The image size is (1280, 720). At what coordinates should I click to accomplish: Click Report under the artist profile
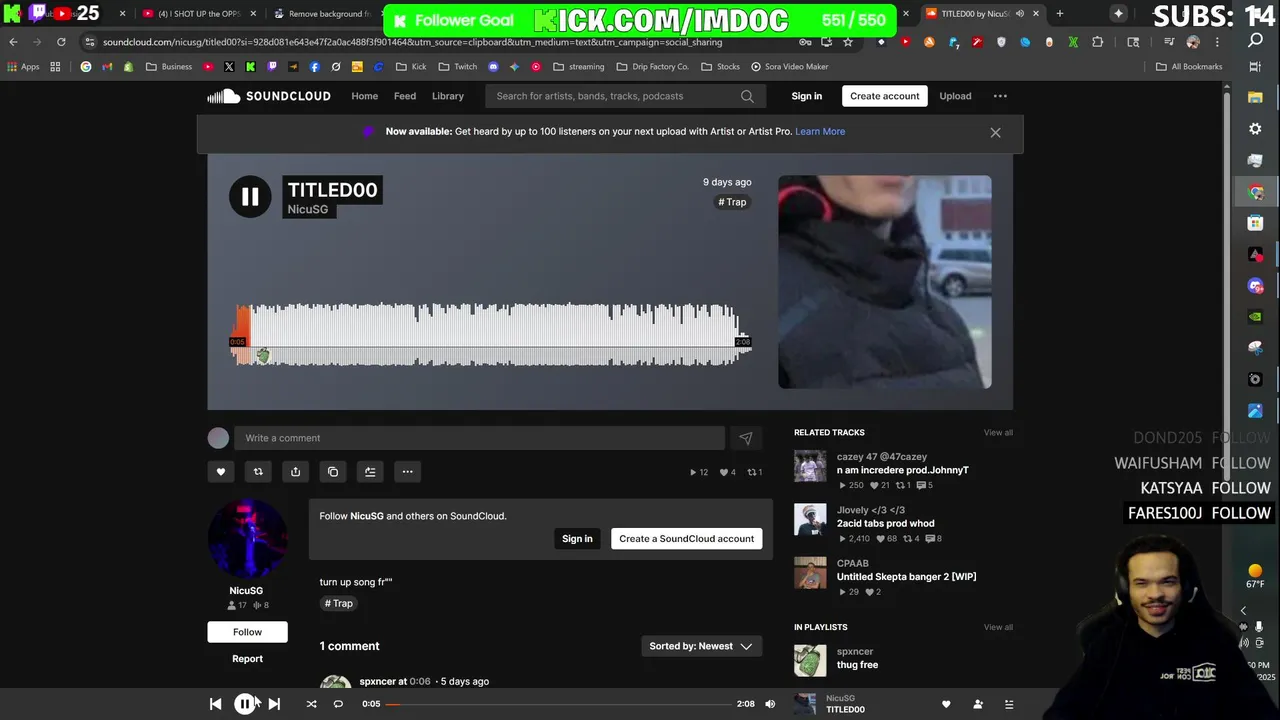(247, 659)
